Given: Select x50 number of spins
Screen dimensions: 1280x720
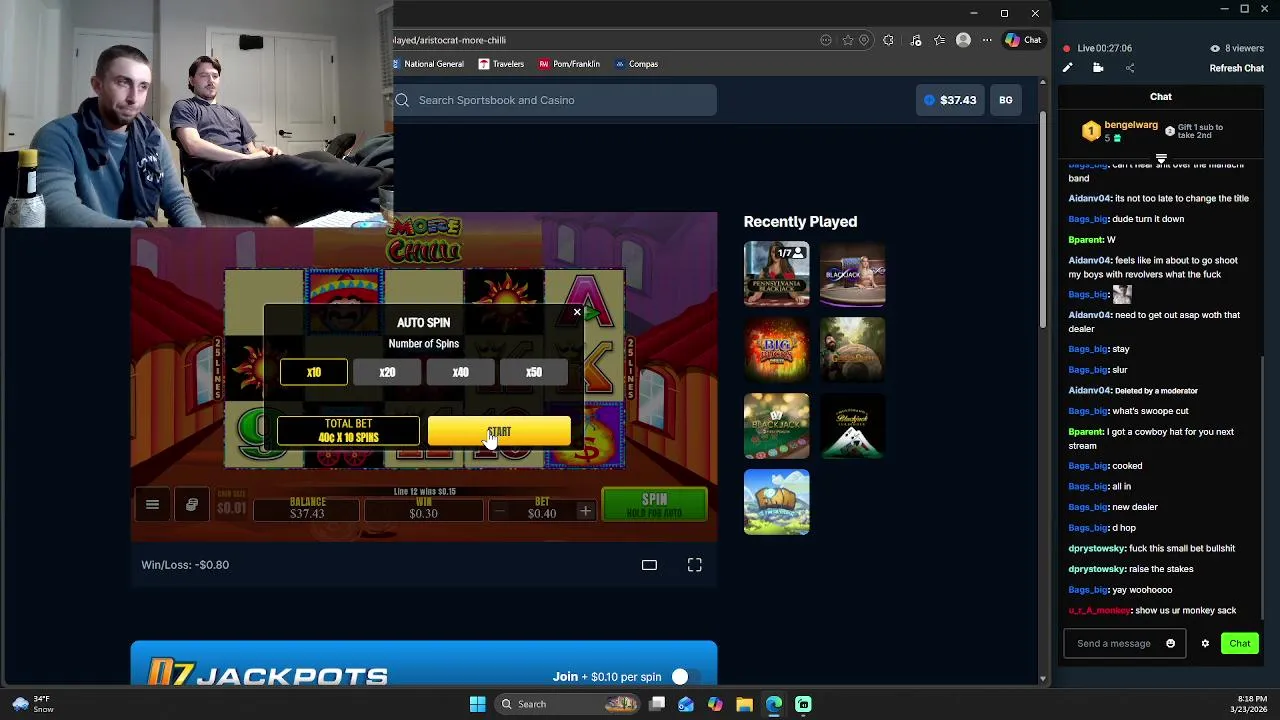Looking at the screenshot, I should (x=534, y=372).
